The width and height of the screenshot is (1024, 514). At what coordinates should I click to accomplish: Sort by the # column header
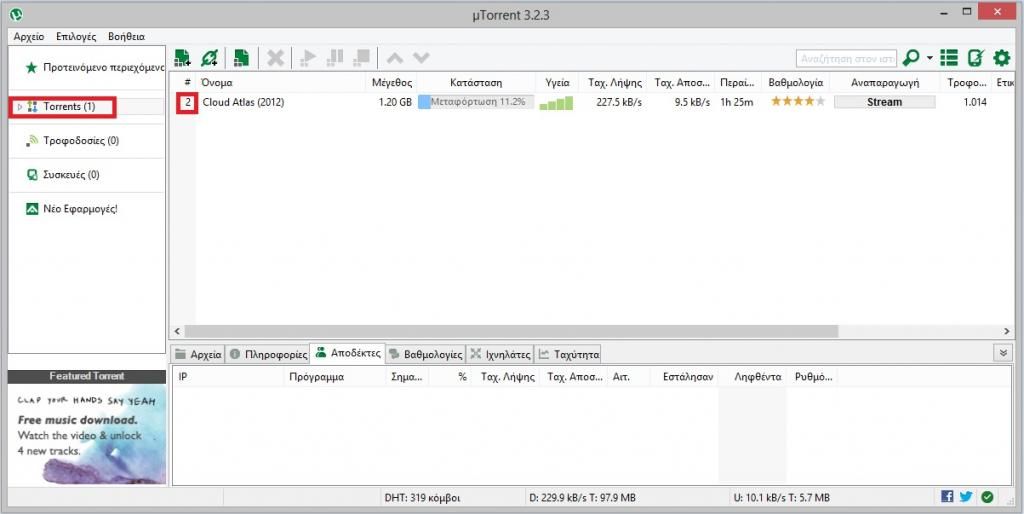[x=187, y=82]
